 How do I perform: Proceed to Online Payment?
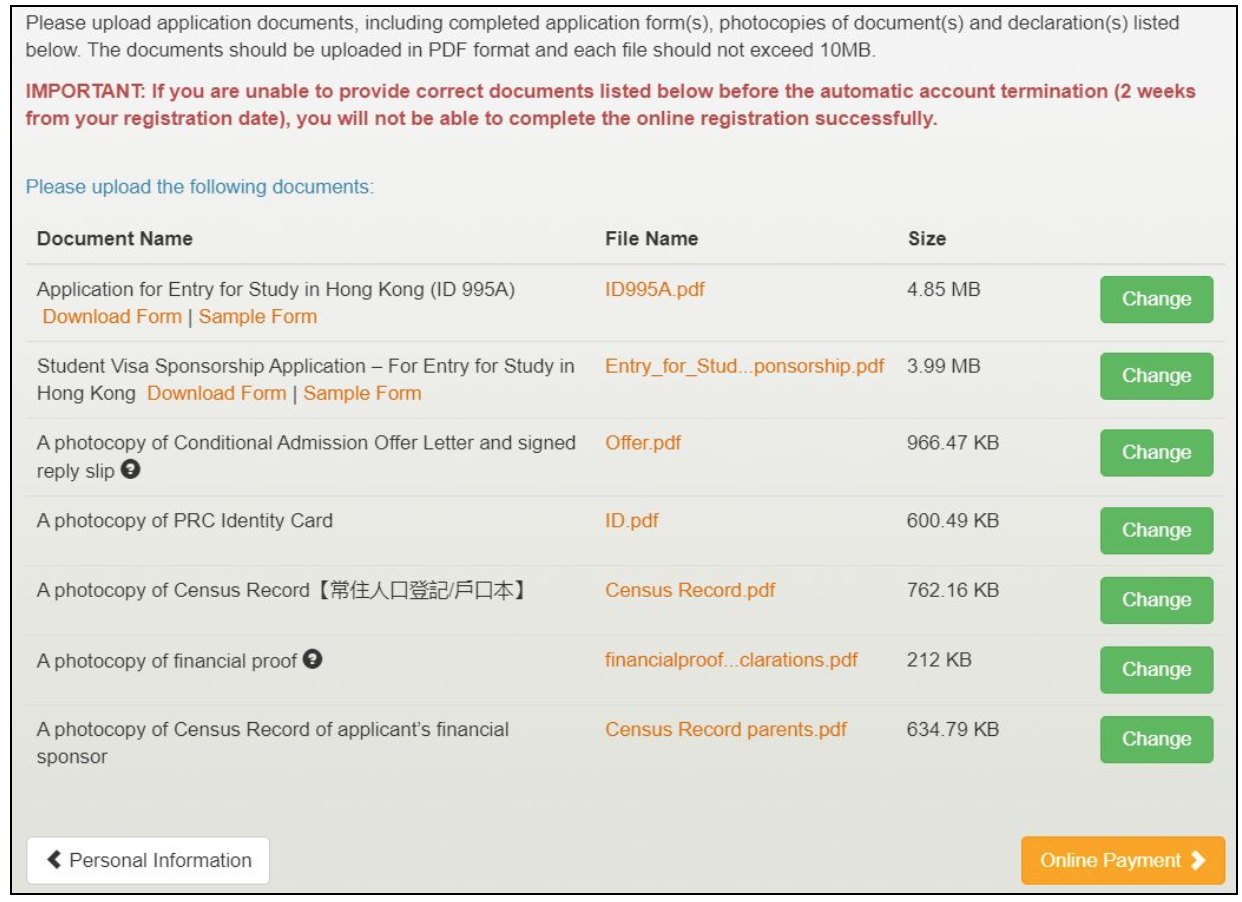point(1122,860)
